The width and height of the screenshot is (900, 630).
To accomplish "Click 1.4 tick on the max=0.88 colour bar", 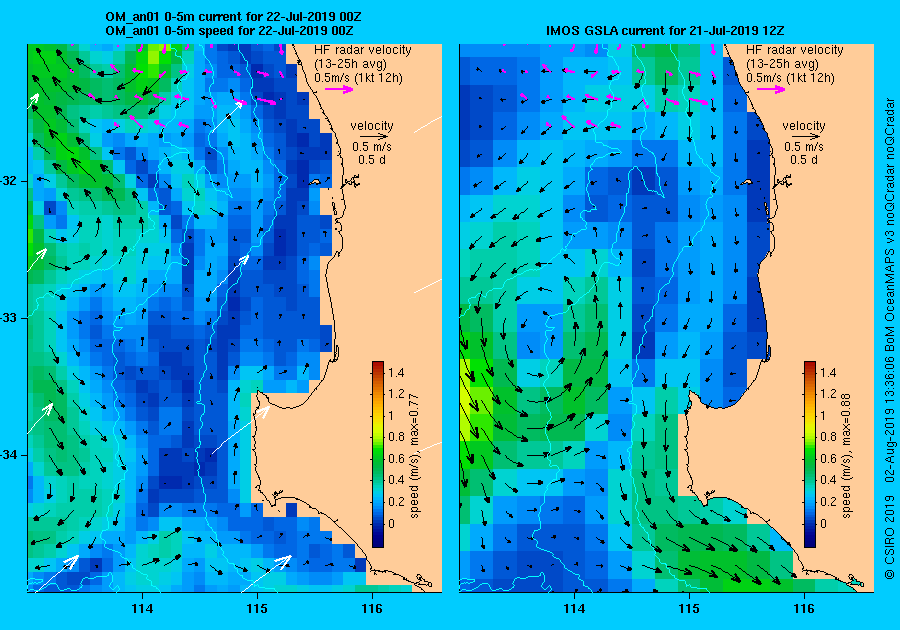I will (828, 372).
